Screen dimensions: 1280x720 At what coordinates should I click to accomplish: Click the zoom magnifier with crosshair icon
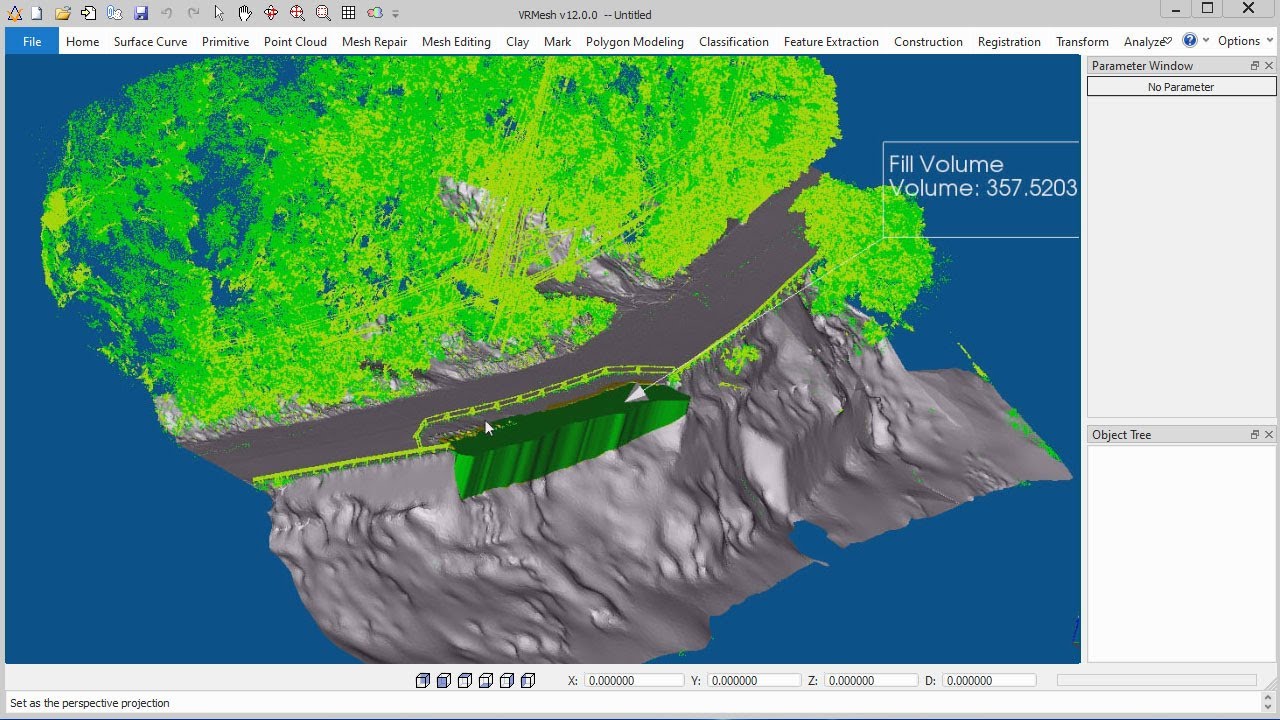coord(297,13)
